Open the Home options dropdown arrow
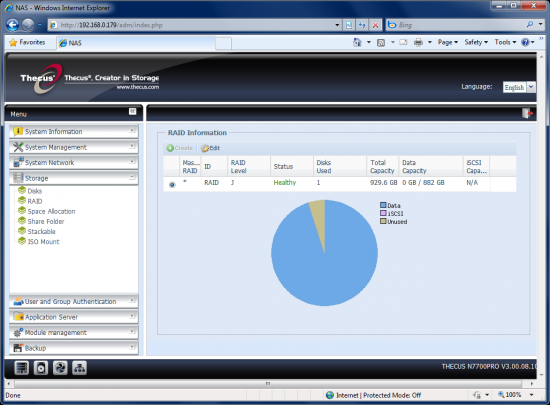550x405 pixels. (369, 42)
